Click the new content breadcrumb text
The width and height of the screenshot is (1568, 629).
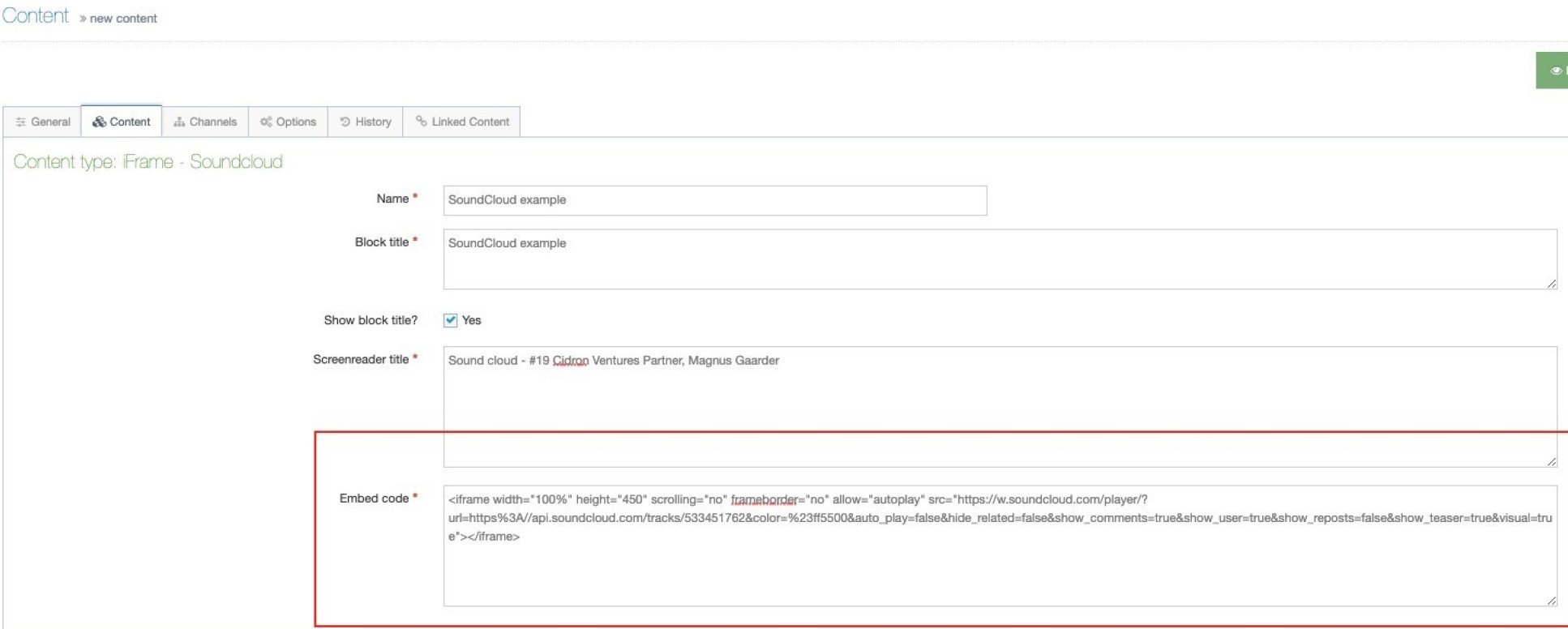(x=123, y=19)
